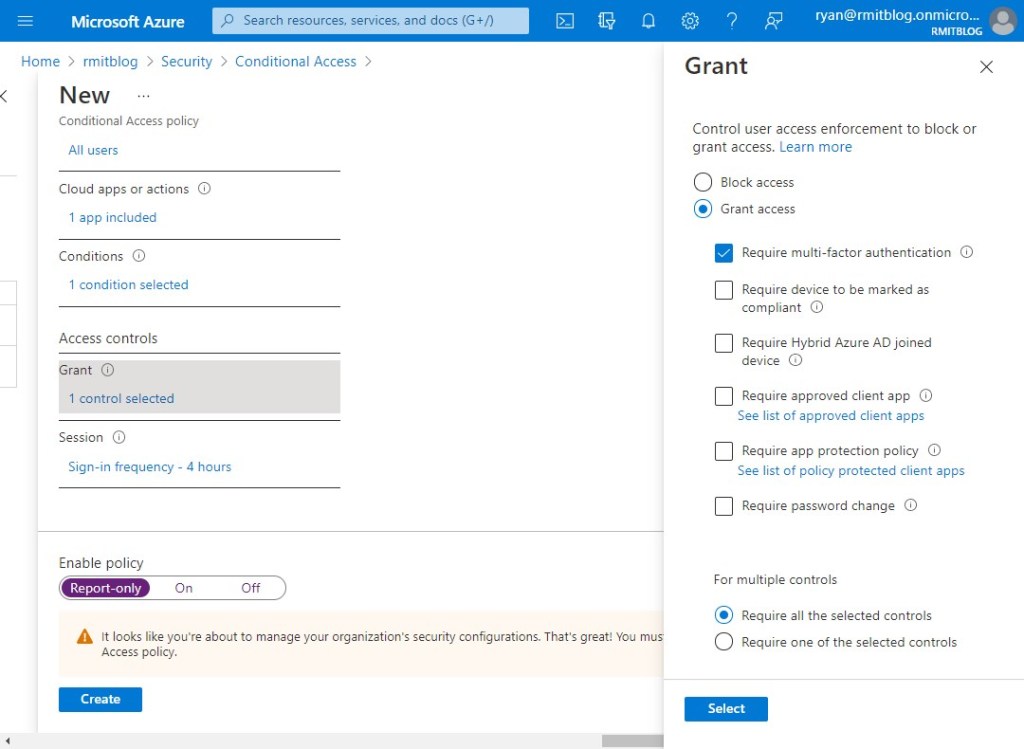Image resolution: width=1024 pixels, height=749 pixels.
Task: Open the Help question mark
Action: [732, 21]
